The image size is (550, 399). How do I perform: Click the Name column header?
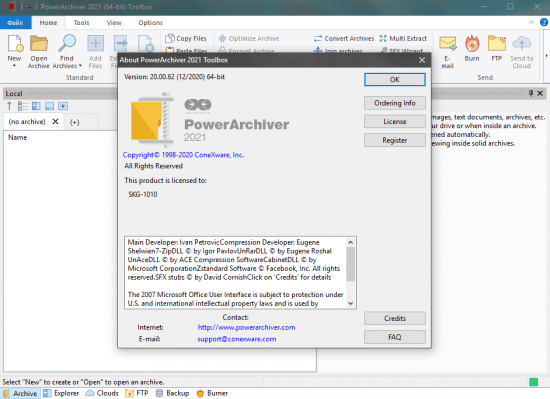coord(18,137)
